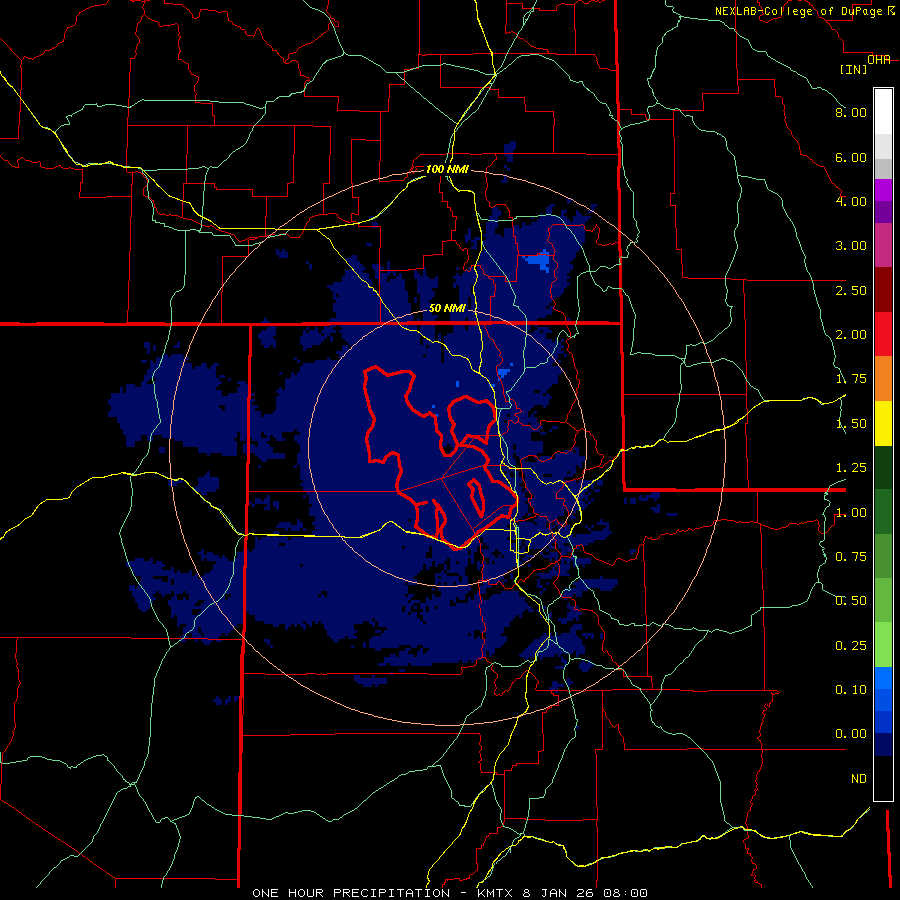Click the OHA product code label

879,60
